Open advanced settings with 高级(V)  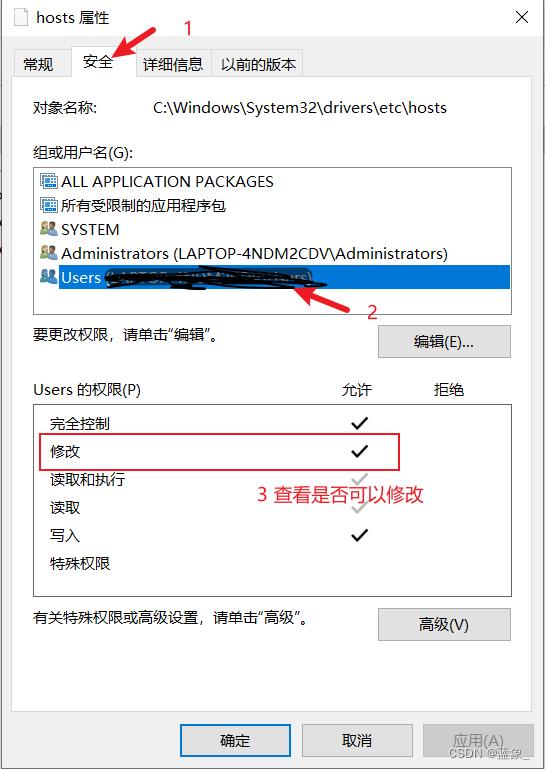[444, 624]
